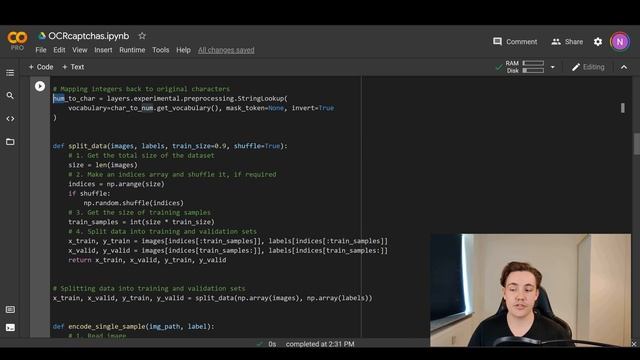The width and height of the screenshot is (640, 360).
Task: Open the Code snippets sidebar icon
Action: click(10, 119)
